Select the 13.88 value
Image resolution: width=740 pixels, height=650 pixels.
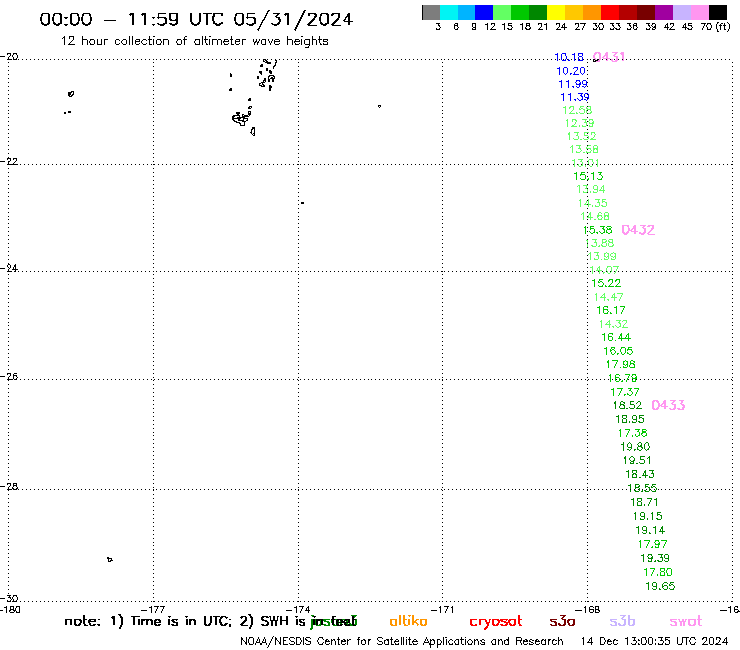coord(600,243)
